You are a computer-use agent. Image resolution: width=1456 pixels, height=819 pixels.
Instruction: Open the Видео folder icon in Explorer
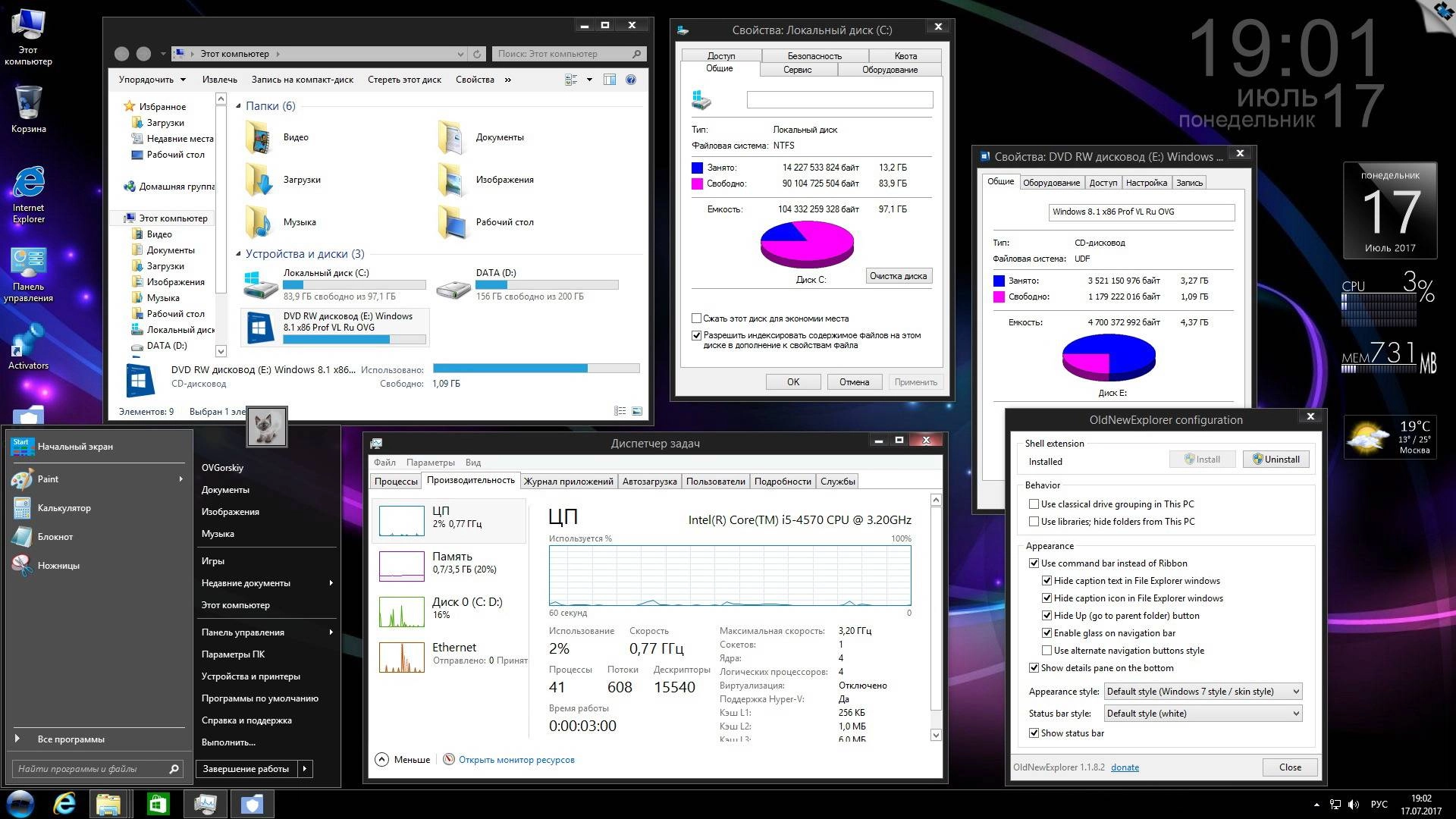click(x=259, y=138)
